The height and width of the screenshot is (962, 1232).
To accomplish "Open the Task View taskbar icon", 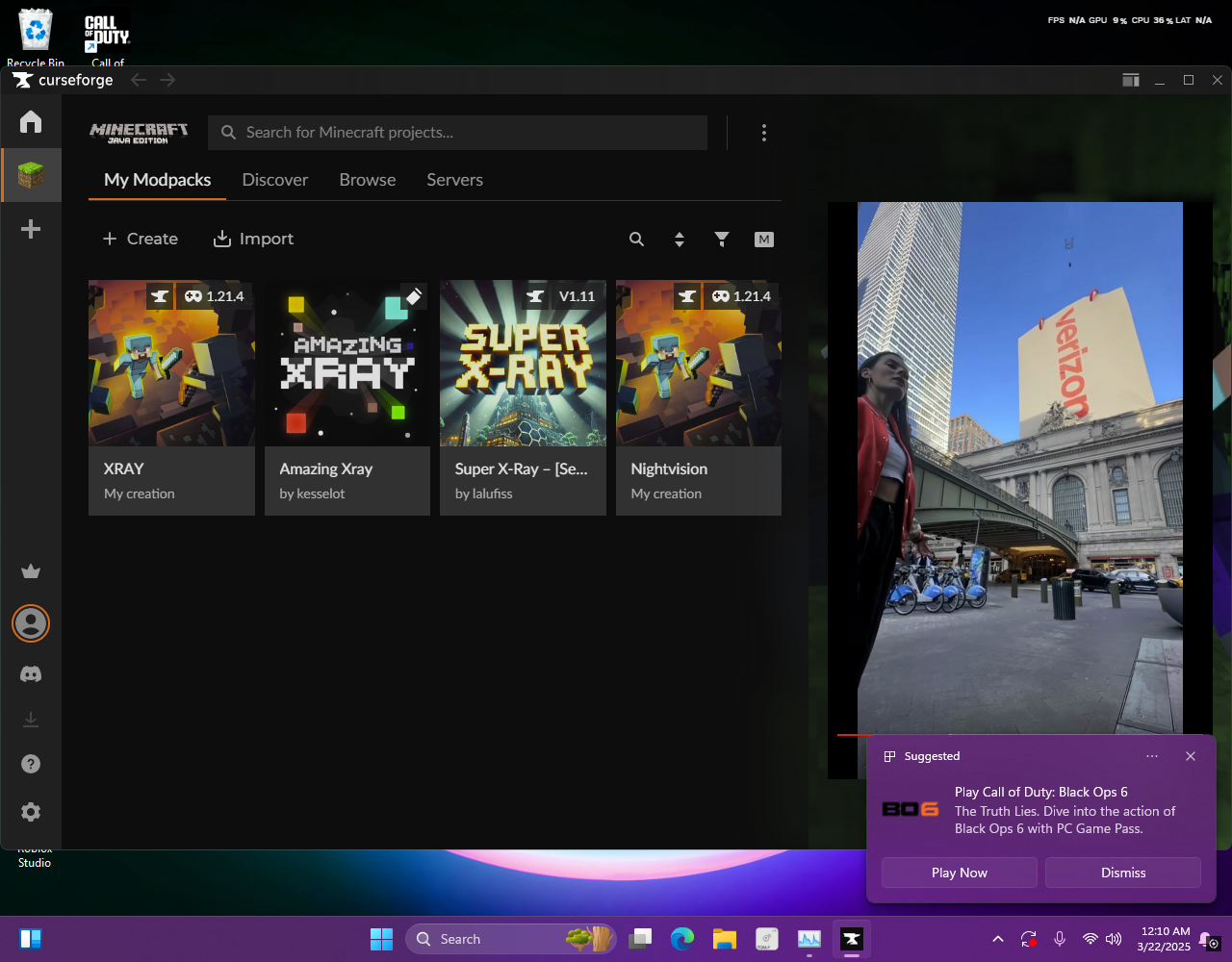I will pyautogui.click(x=640, y=939).
